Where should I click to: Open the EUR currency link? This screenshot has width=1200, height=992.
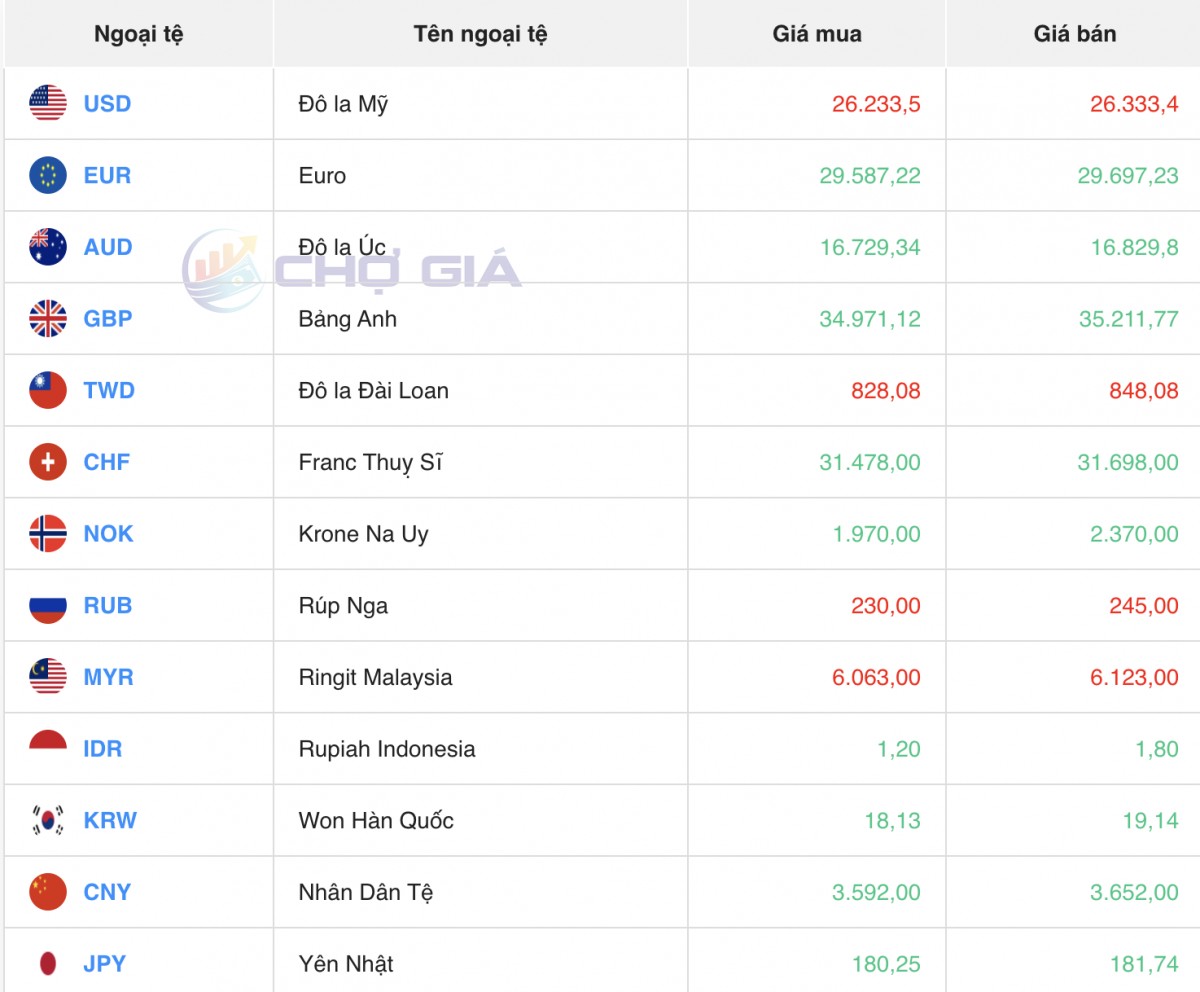tap(107, 176)
